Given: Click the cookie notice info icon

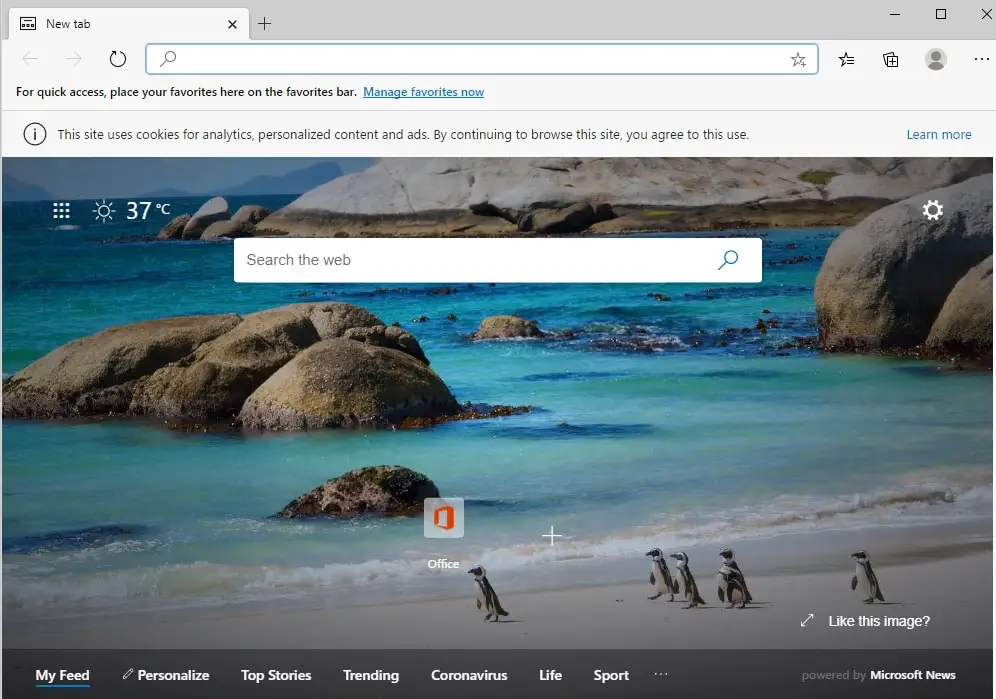Looking at the screenshot, I should pos(34,134).
